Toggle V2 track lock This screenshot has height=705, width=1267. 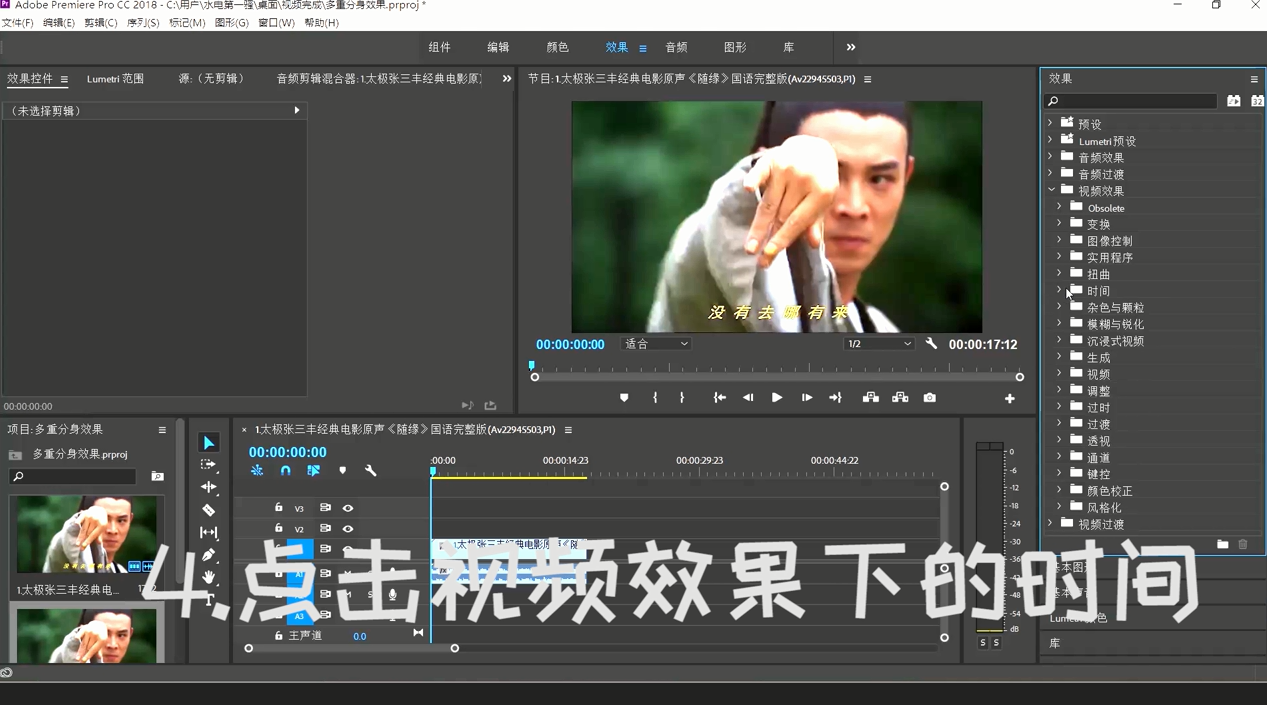(x=279, y=529)
